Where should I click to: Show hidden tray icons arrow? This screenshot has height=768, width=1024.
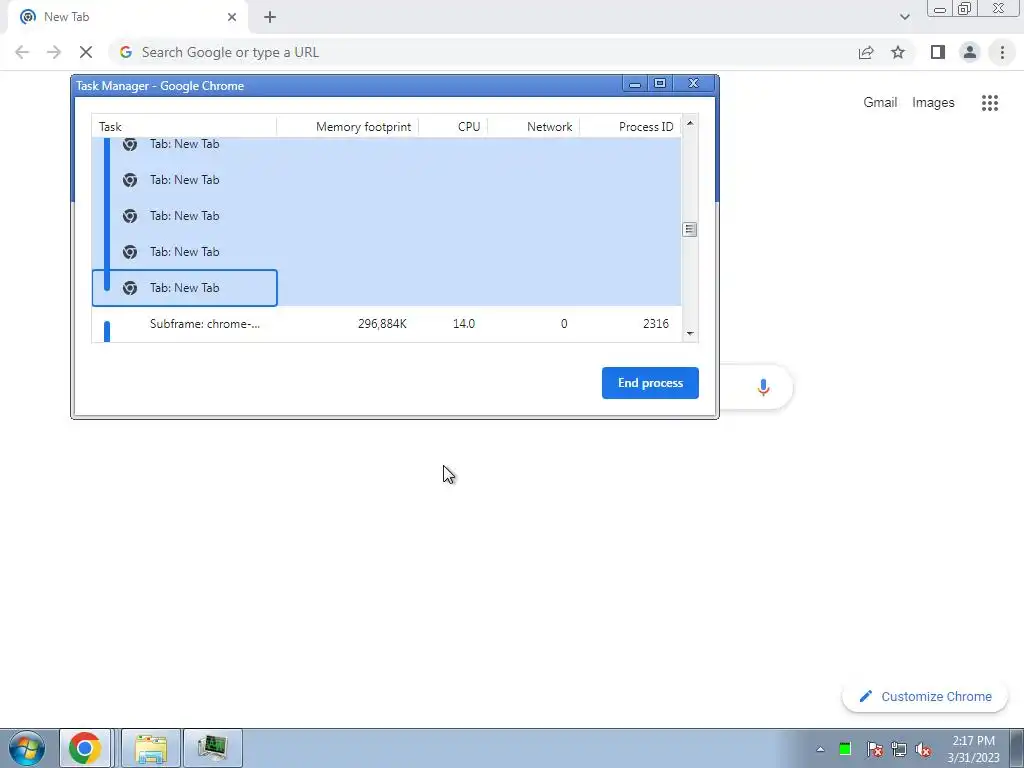coord(820,749)
